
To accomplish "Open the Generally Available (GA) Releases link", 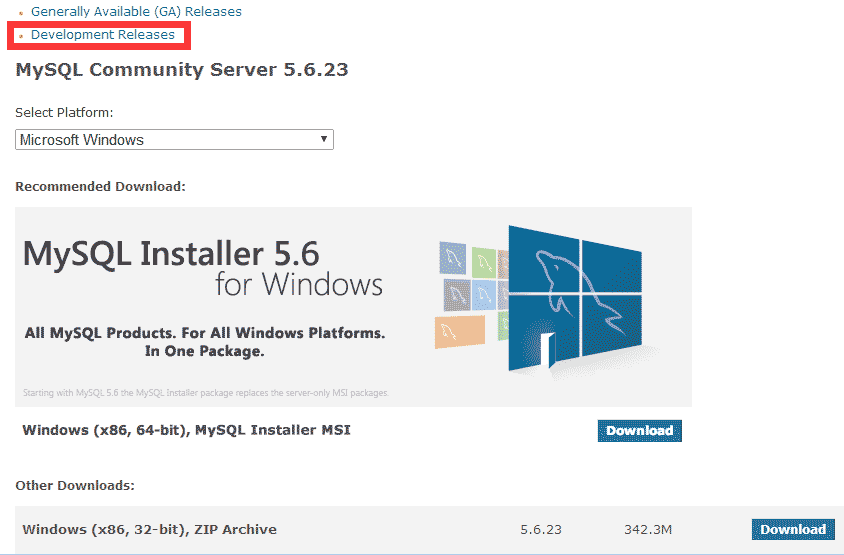I will click(x=136, y=12).
